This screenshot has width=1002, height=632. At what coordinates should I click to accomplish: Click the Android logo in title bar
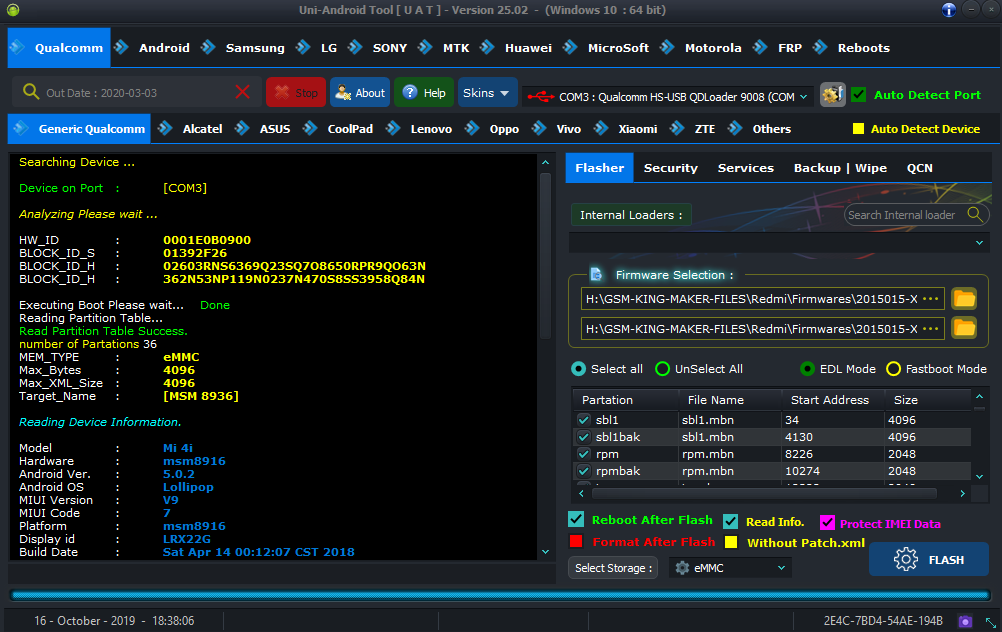pos(13,10)
